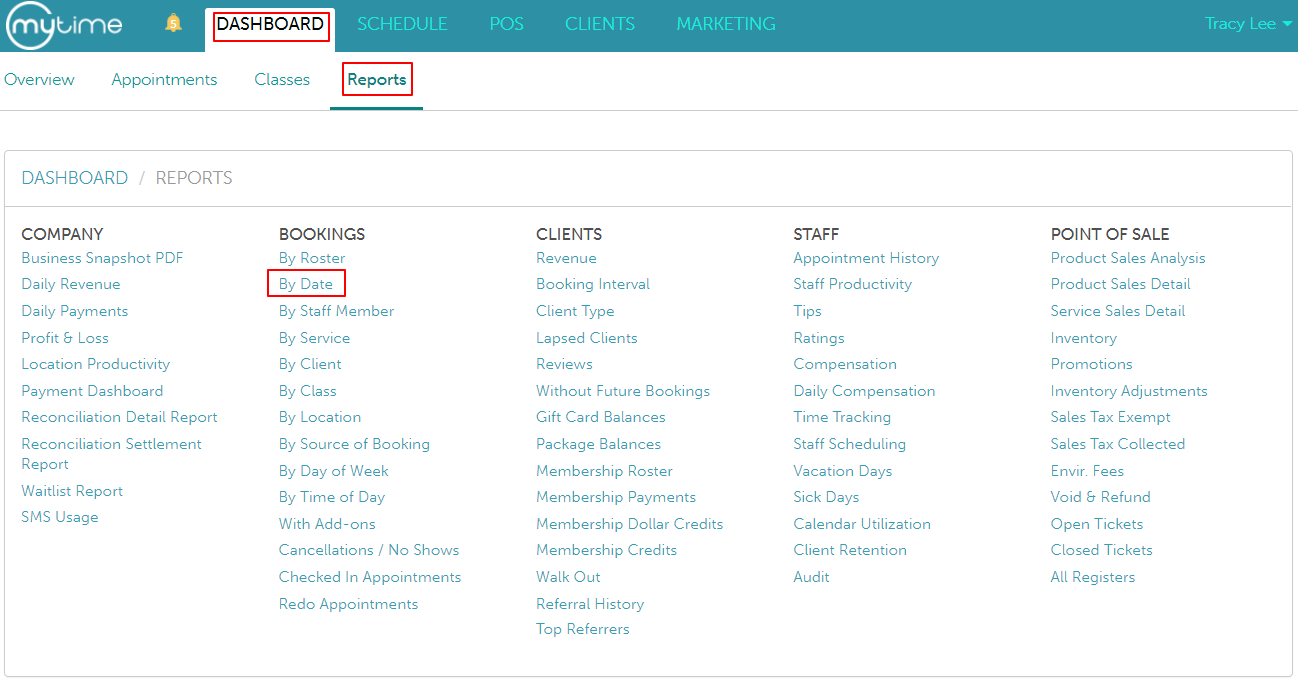Open the SMS Usage report

(x=60, y=517)
